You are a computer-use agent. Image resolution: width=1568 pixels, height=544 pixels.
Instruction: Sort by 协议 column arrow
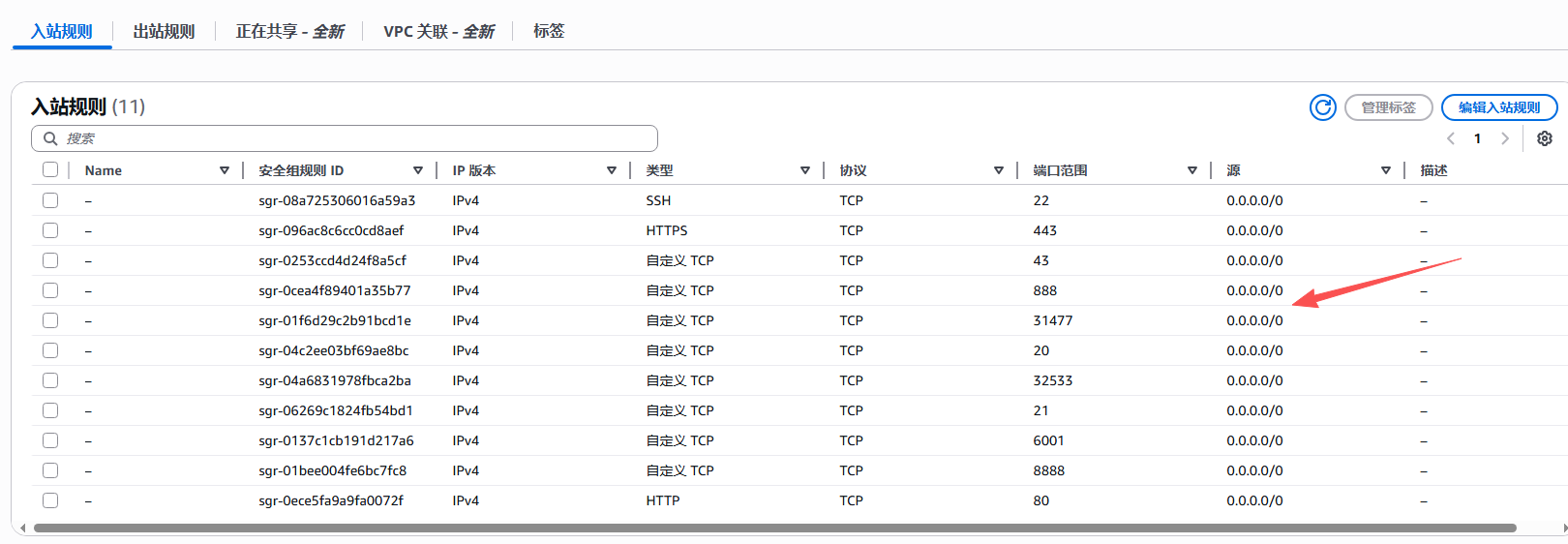pyautogui.click(x=999, y=170)
